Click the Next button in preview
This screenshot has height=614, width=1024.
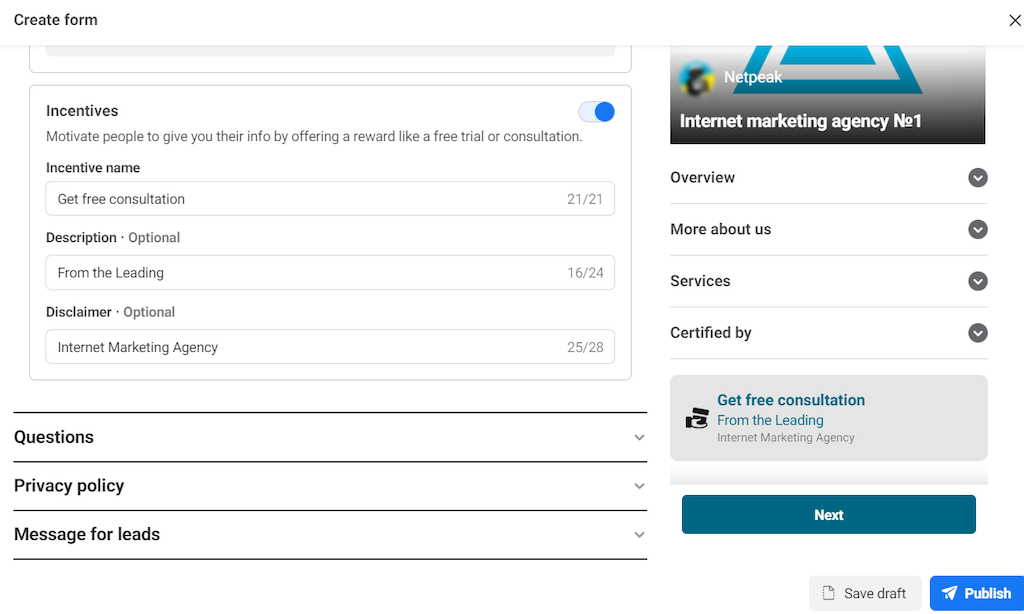pos(829,515)
